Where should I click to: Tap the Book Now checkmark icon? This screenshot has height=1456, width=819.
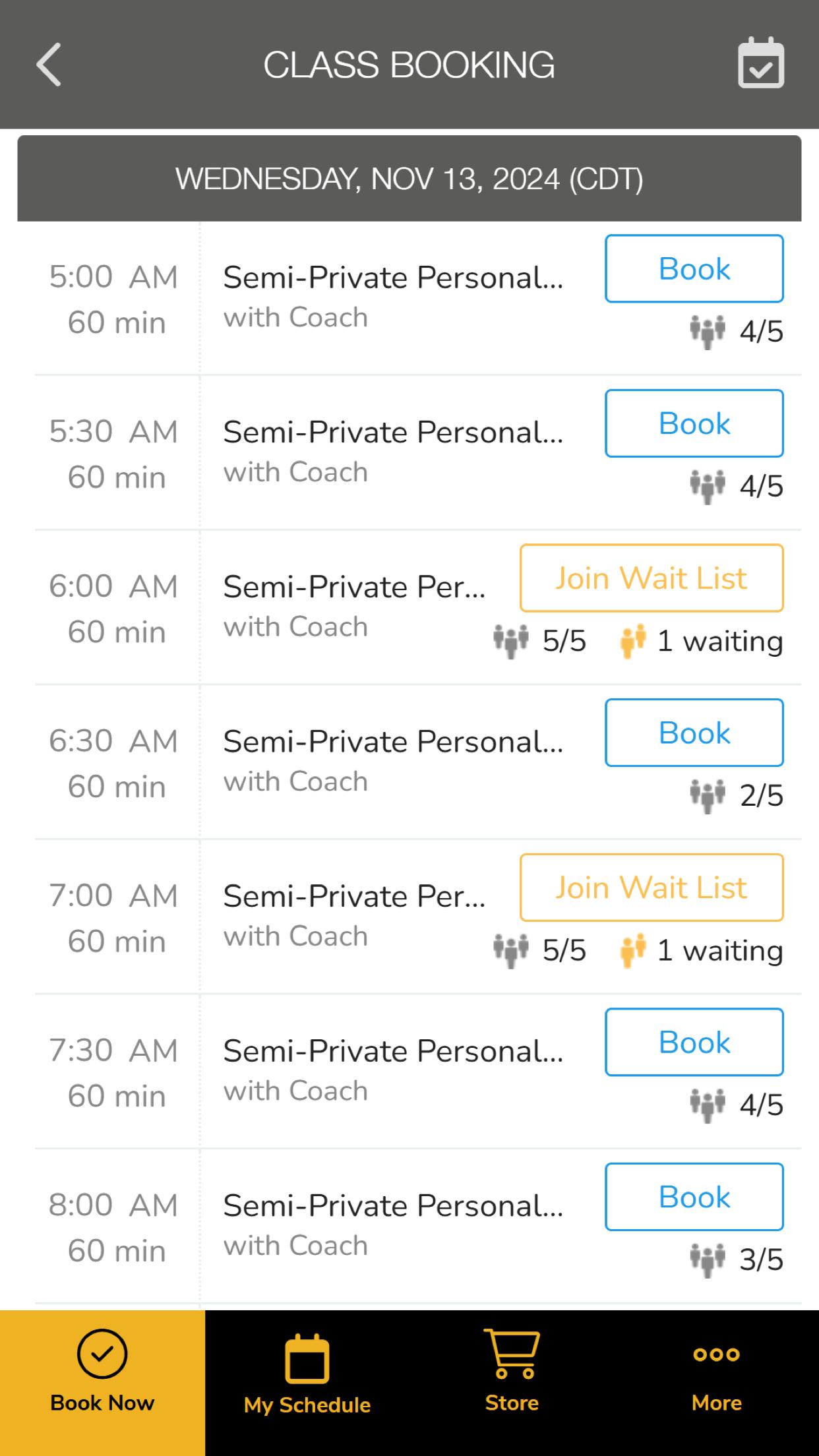102,1354
